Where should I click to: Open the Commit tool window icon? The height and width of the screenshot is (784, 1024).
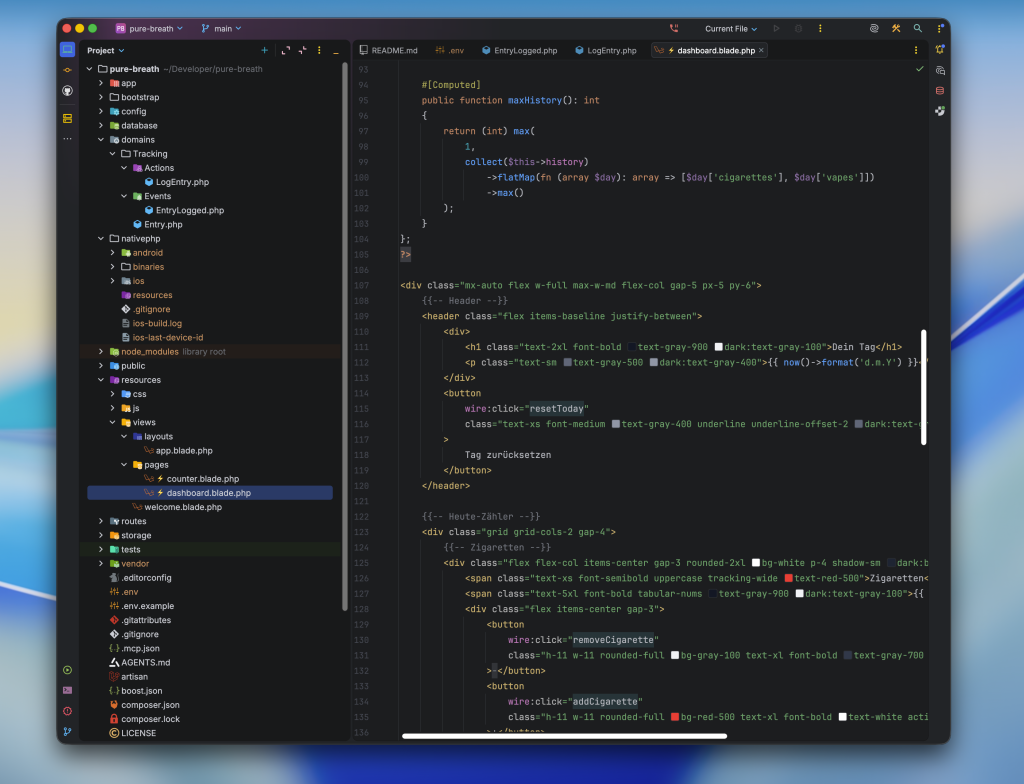[x=67, y=70]
